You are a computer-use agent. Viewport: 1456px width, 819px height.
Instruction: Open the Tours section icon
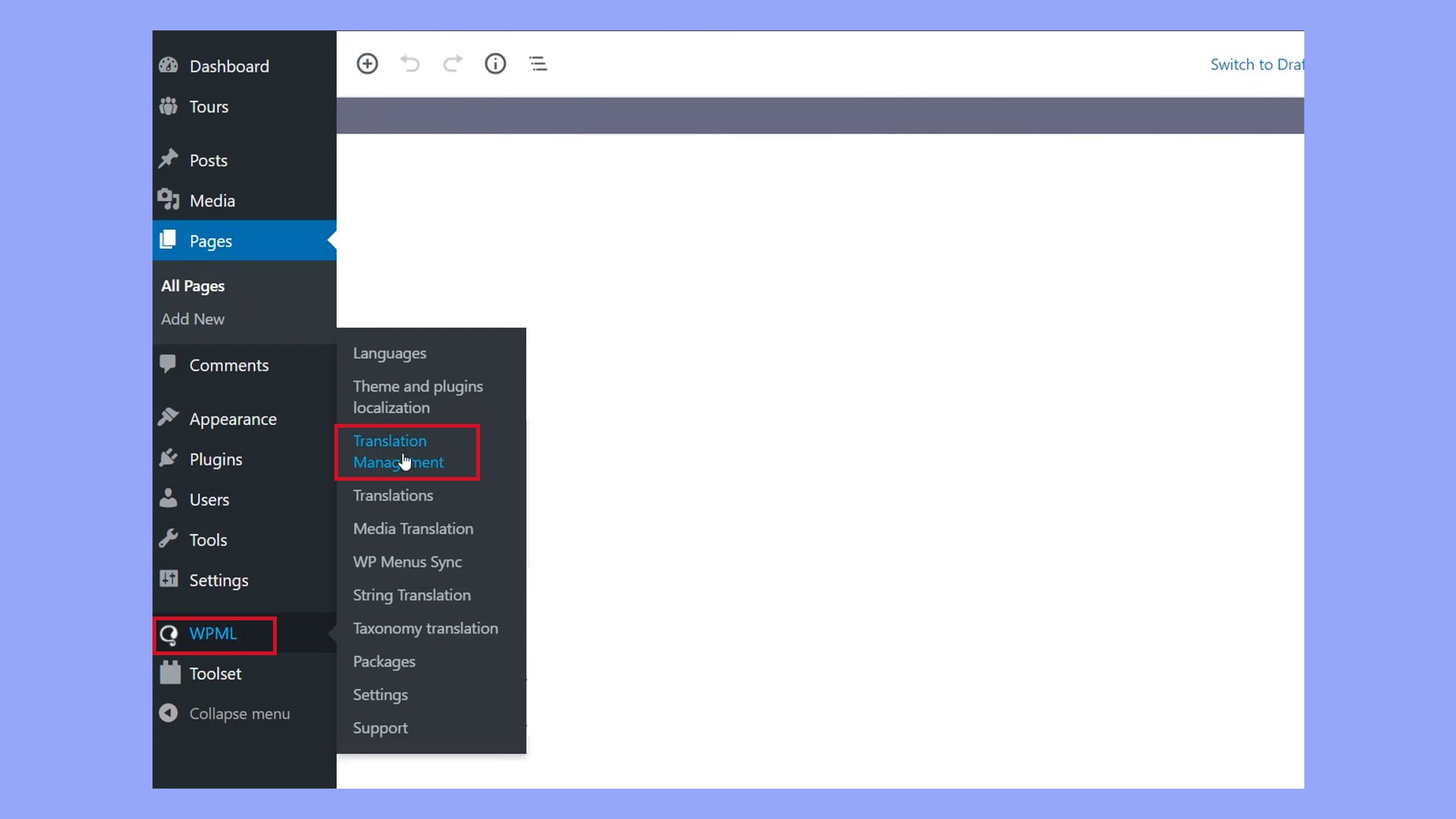tap(168, 106)
